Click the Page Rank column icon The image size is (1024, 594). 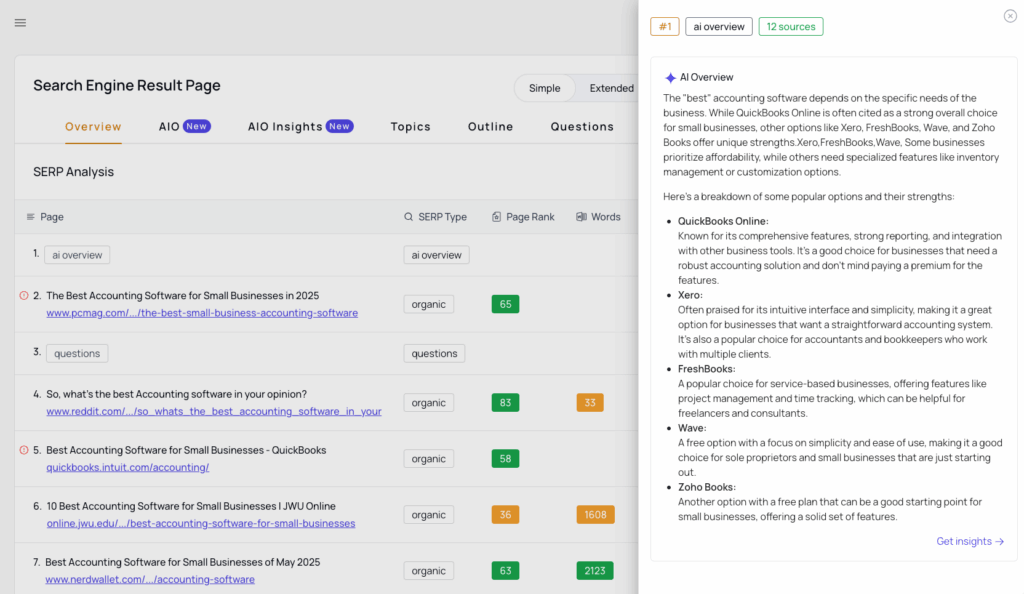(x=496, y=217)
